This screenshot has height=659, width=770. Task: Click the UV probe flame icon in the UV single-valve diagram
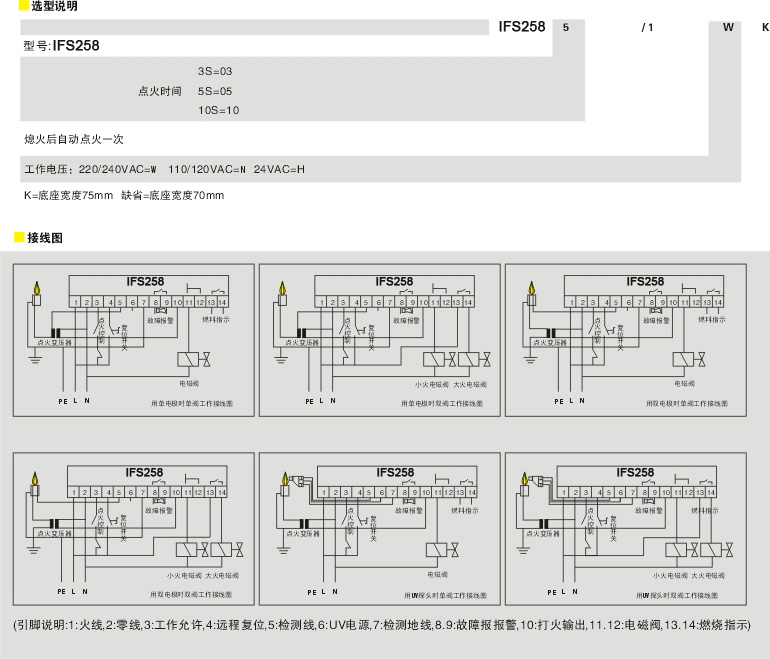click(284, 484)
